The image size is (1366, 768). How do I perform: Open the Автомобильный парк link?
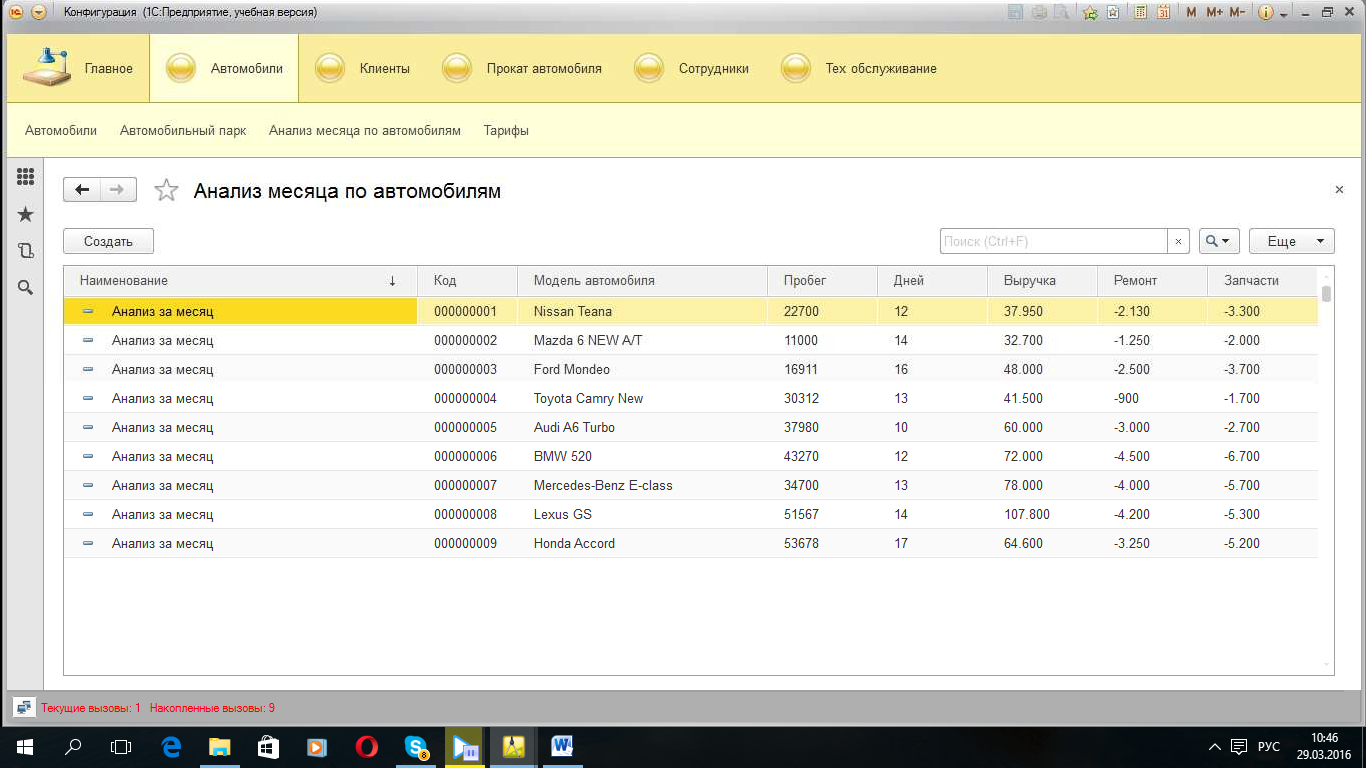click(183, 130)
